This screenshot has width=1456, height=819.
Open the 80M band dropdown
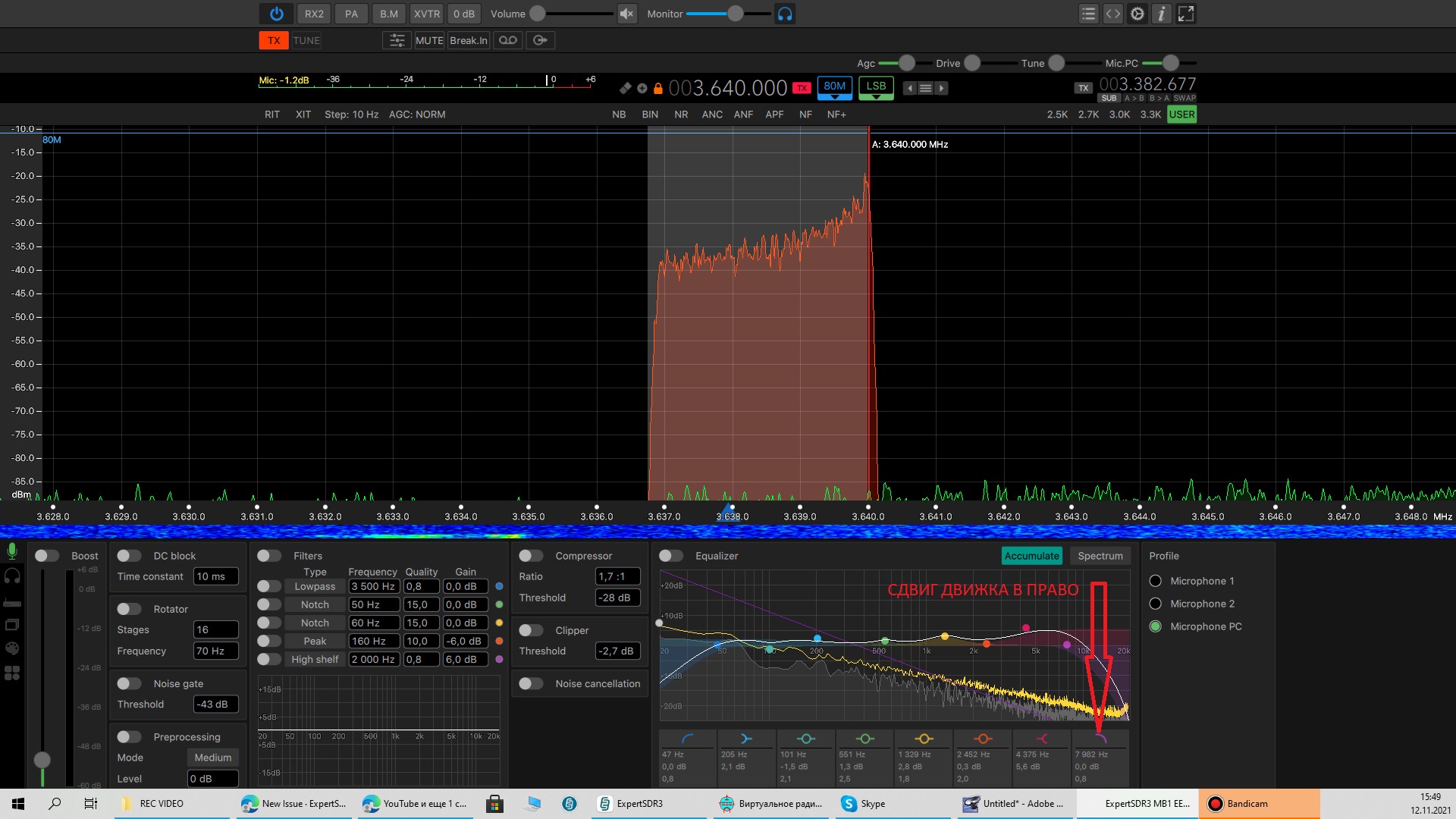(x=835, y=88)
